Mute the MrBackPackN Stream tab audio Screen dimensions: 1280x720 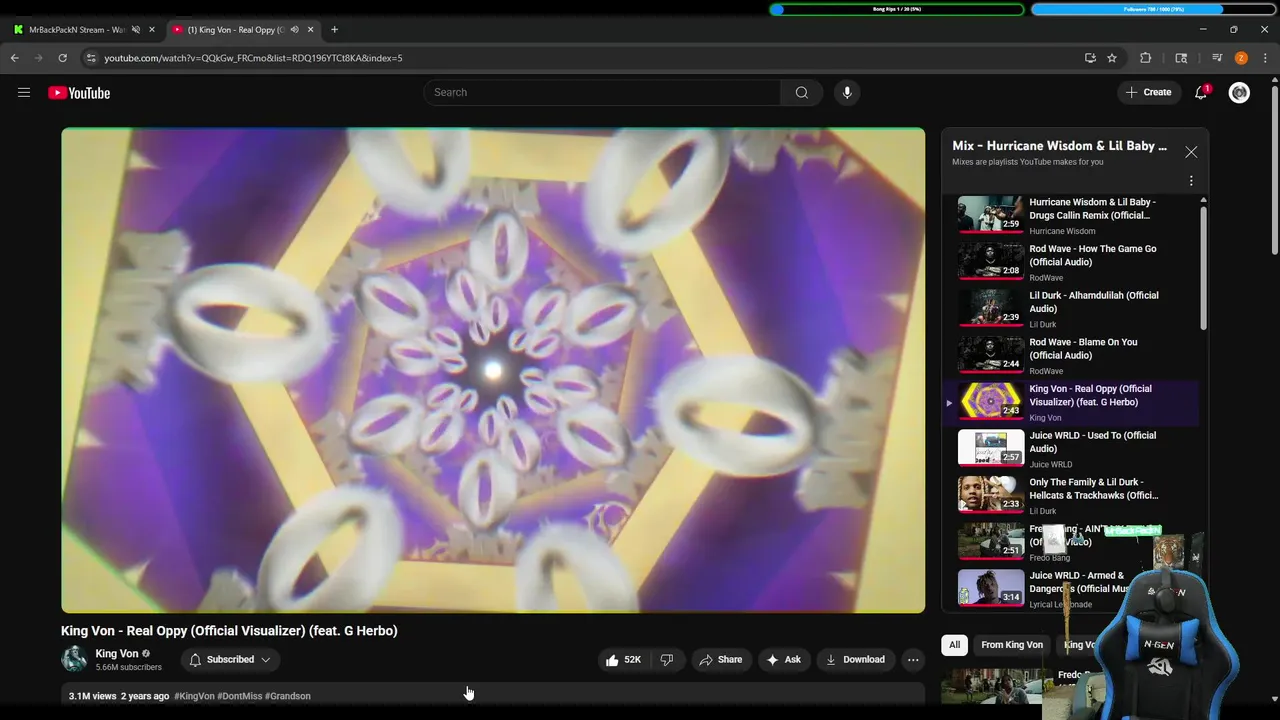click(136, 30)
